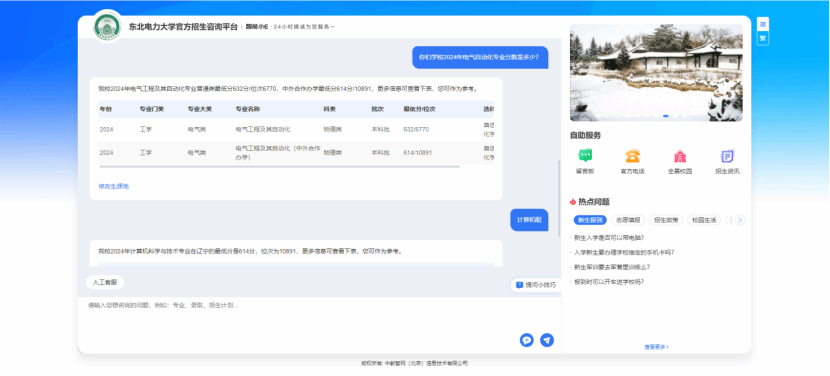Click the 热点问题 section heading
The image size is (830, 376).
tap(593, 202)
